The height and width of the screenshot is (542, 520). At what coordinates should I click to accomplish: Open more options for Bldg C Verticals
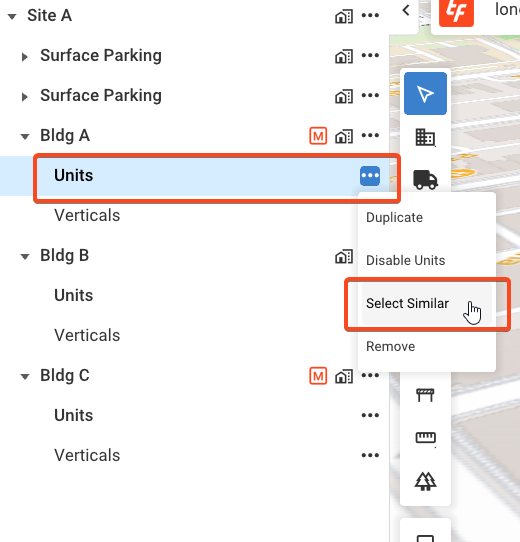coord(370,455)
